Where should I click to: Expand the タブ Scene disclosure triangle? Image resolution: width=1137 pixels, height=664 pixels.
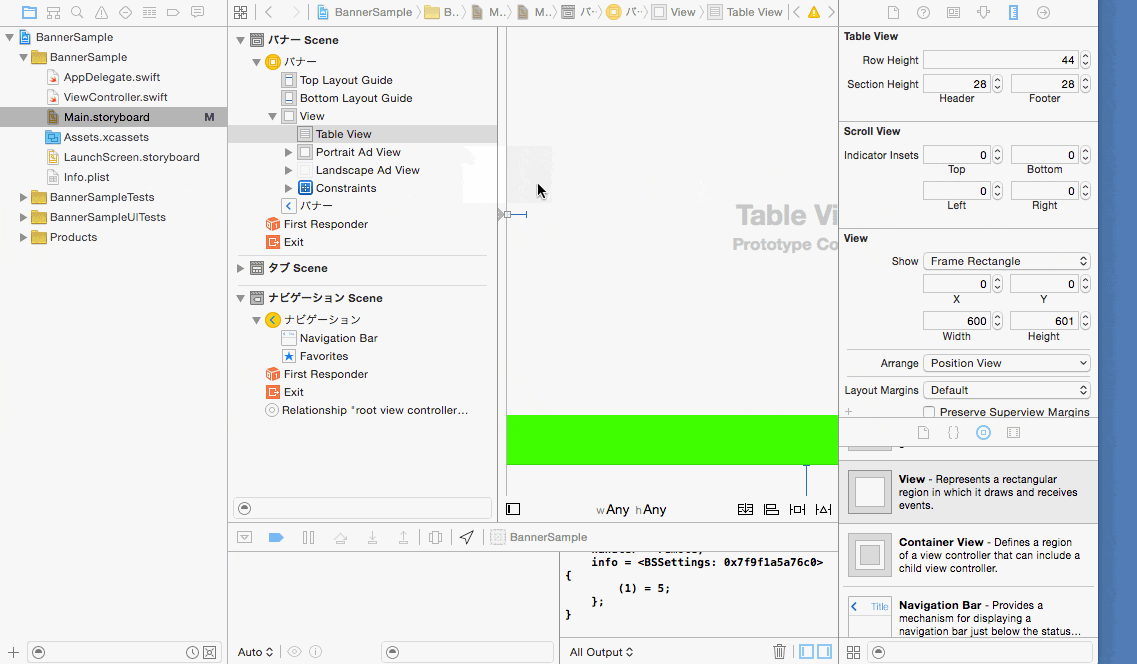241,268
